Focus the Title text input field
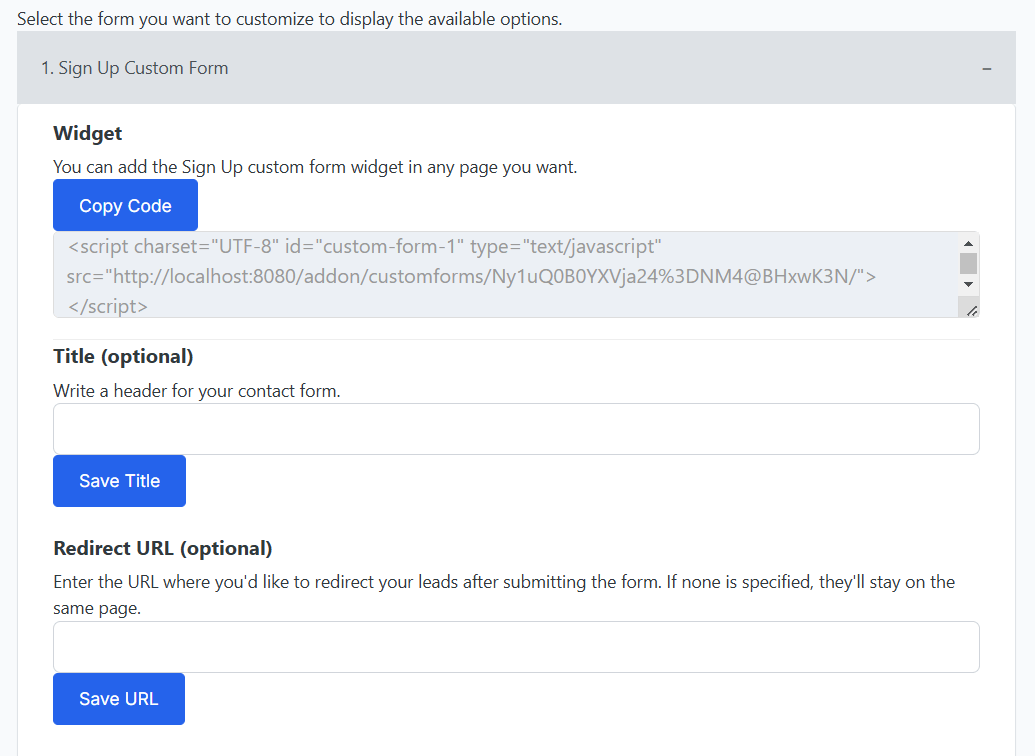The height and width of the screenshot is (756, 1035). [516, 429]
